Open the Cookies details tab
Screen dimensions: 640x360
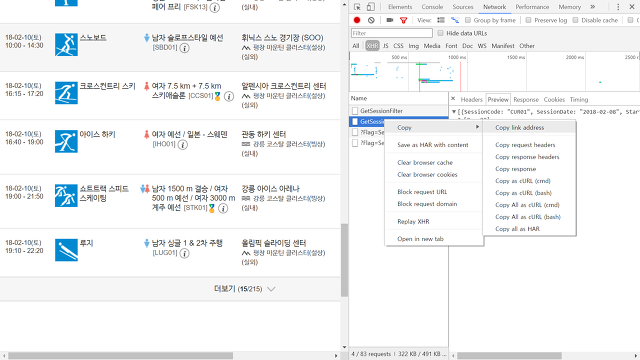coord(554,99)
